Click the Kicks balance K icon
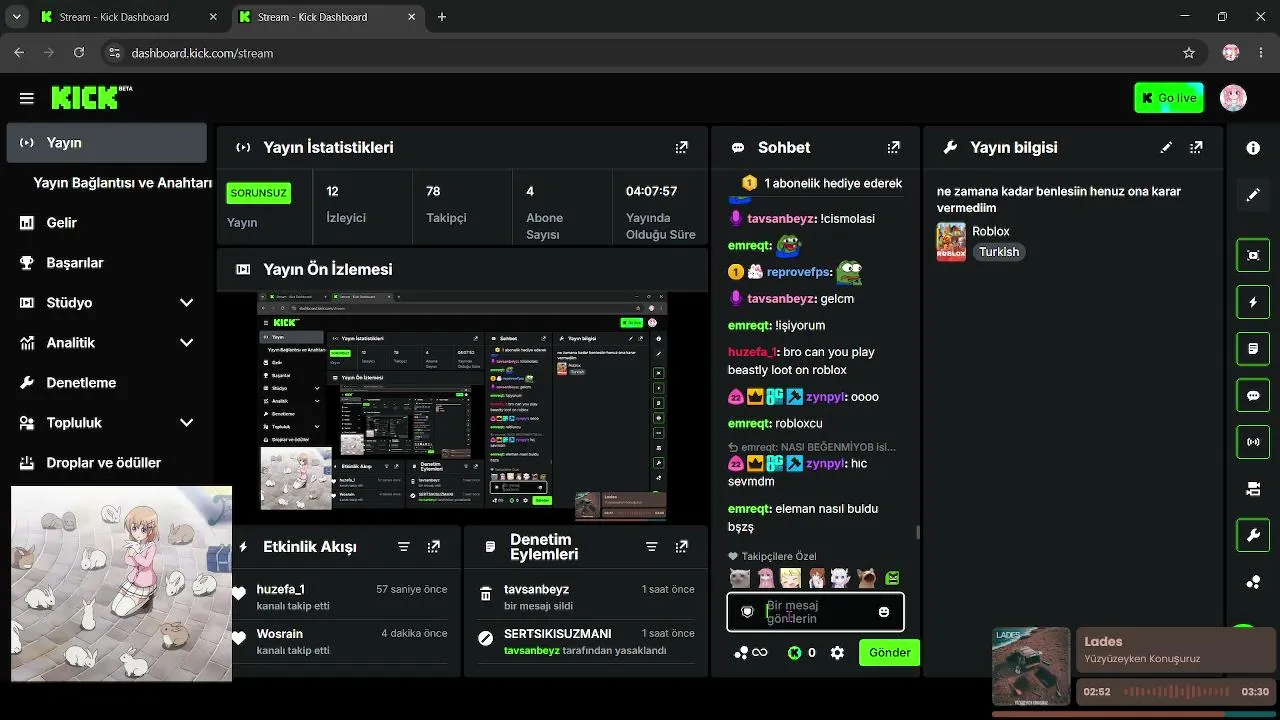 pyautogui.click(x=794, y=653)
